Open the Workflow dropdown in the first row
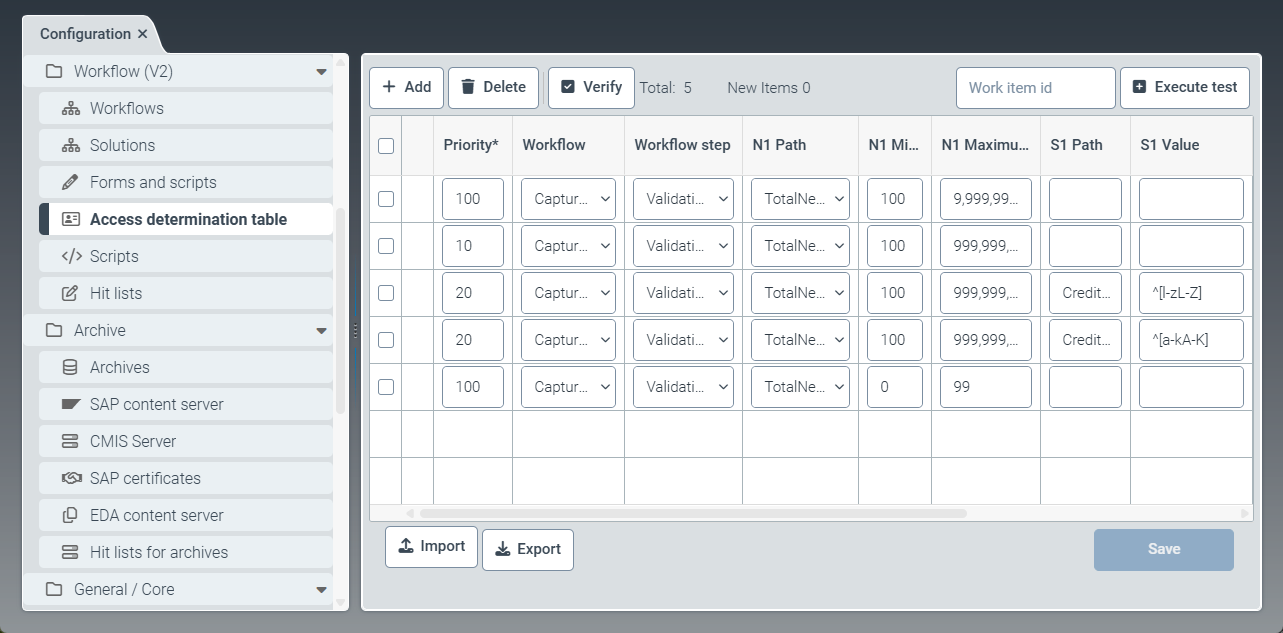 pos(568,199)
